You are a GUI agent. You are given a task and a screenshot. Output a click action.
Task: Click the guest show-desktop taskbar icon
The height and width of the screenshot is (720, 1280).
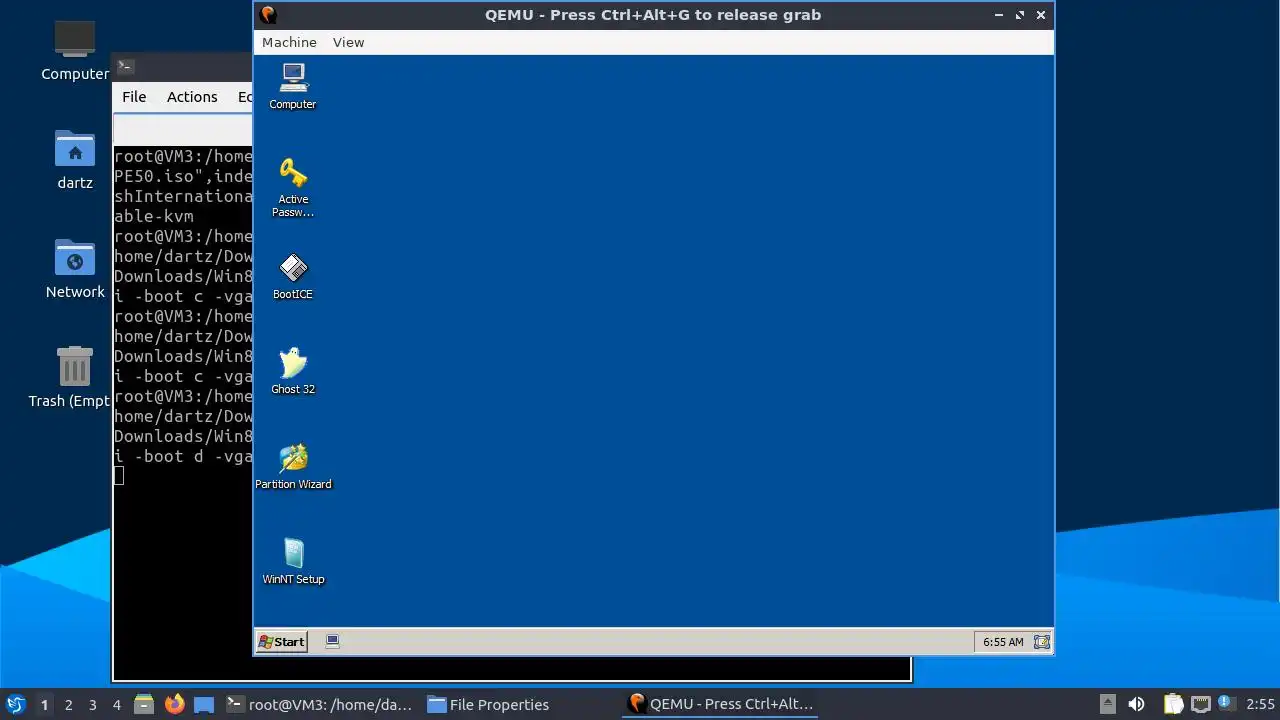[x=333, y=642]
